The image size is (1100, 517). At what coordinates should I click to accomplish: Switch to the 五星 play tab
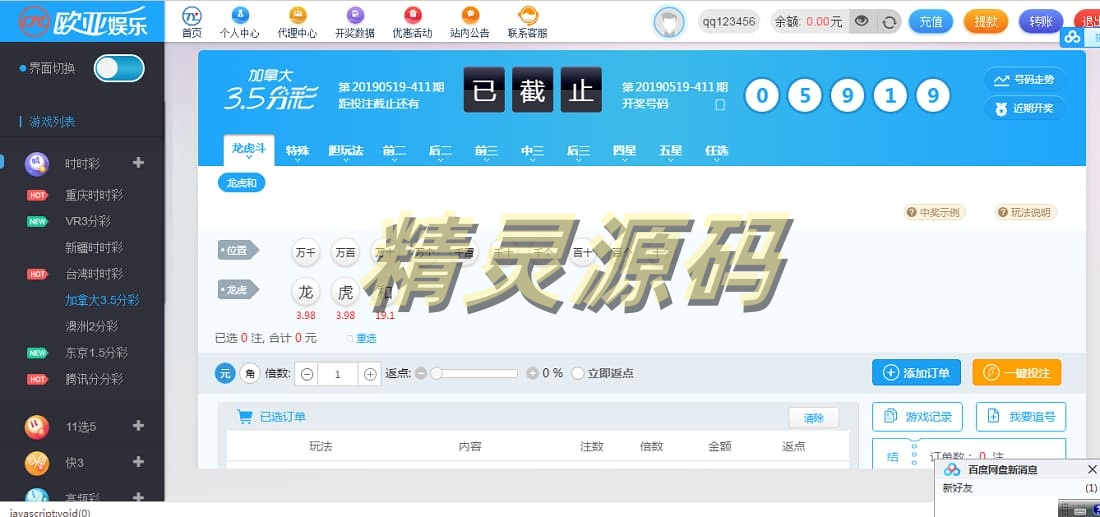click(x=670, y=151)
